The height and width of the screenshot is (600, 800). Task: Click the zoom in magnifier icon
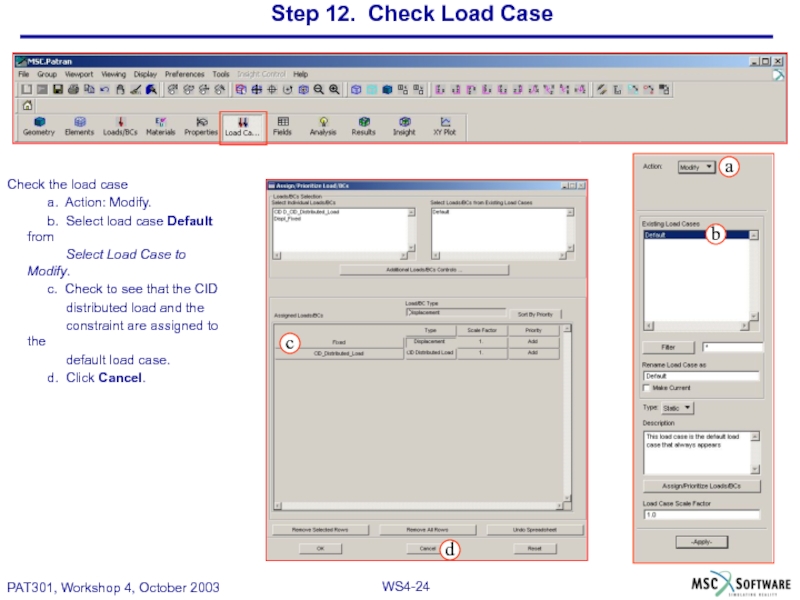coord(334,90)
